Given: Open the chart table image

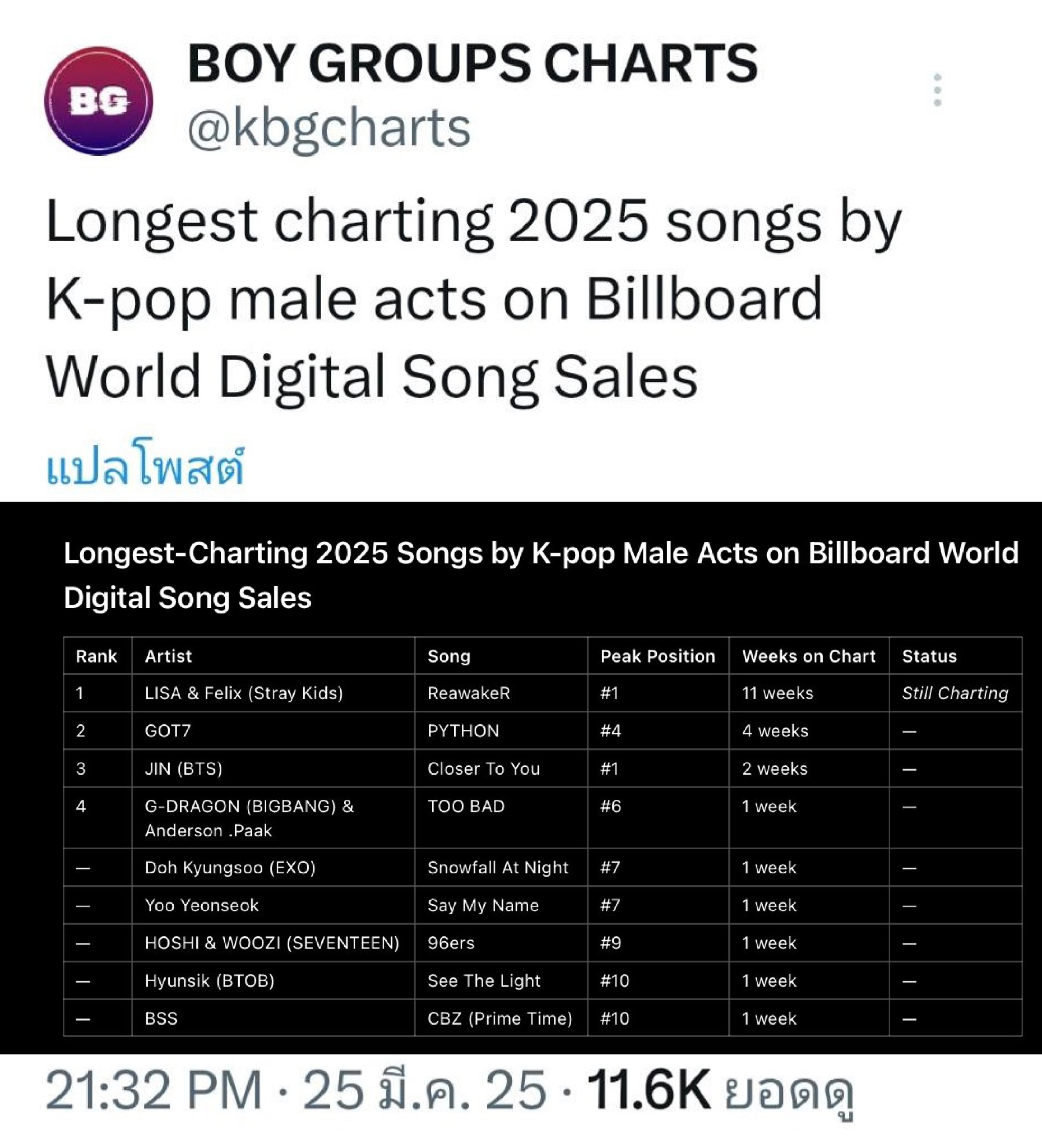Looking at the screenshot, I should tap(521, 778).
